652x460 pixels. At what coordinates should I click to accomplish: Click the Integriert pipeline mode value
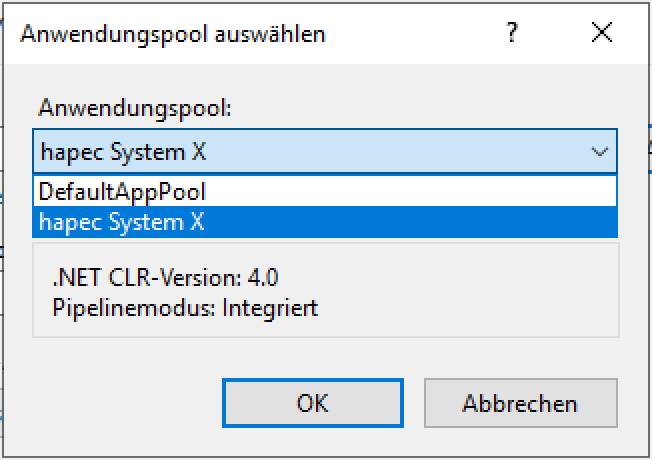coord(272,307)
